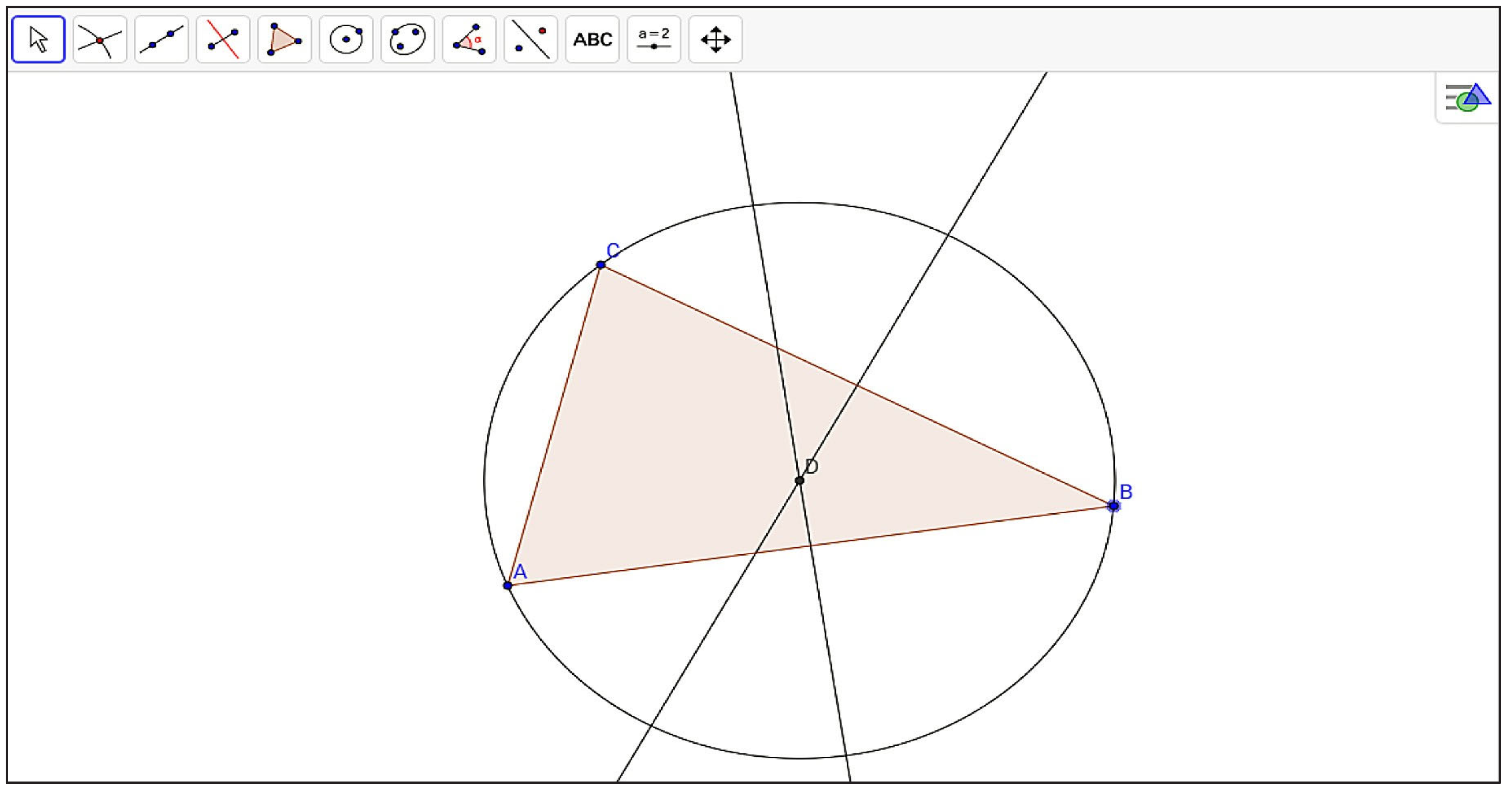This screenshot has height=792, width=1512.
Task: Choose the Line through two points tool
Action: coord(162,40)
